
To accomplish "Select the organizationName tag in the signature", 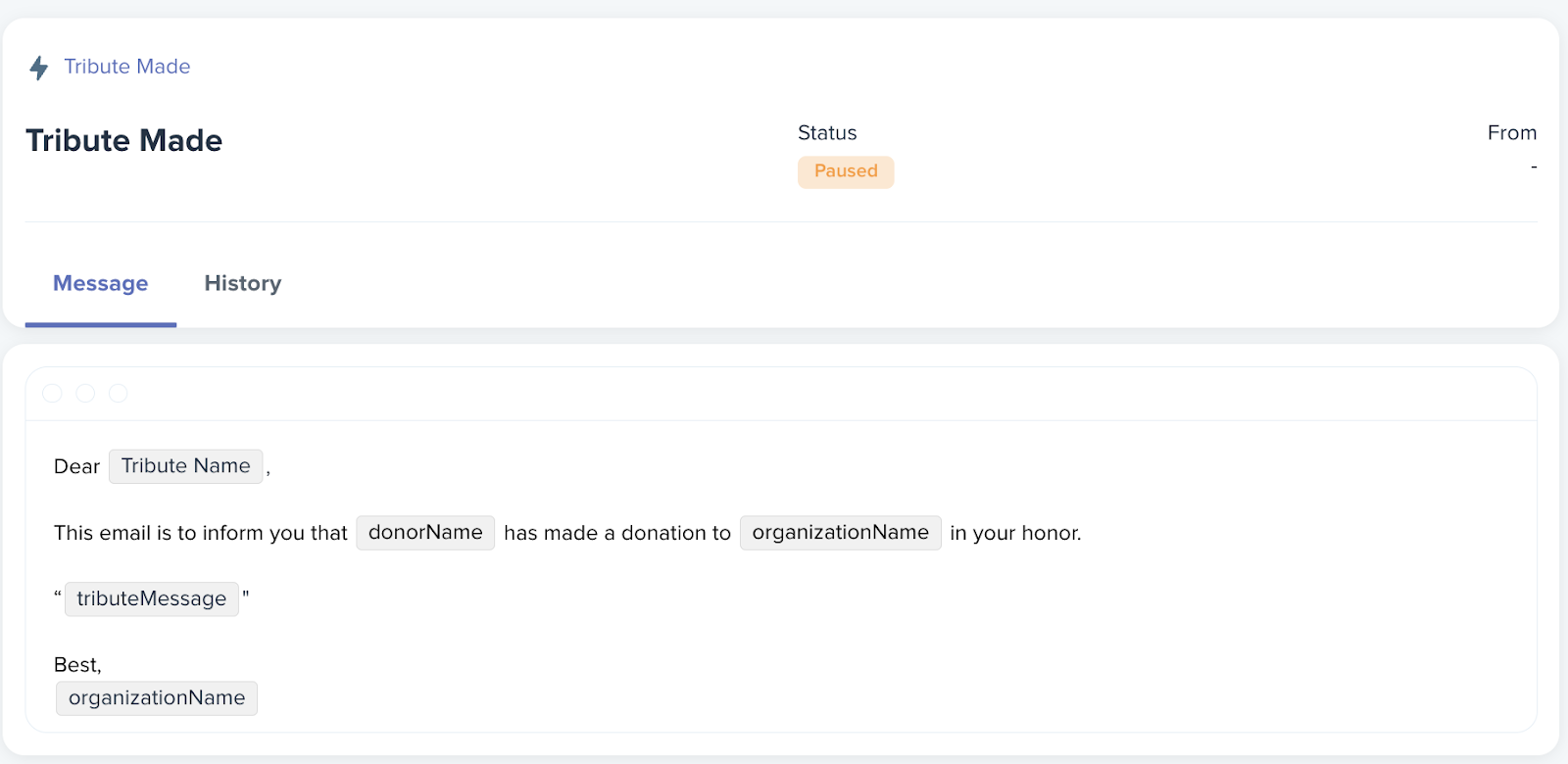I will [157, 698].
